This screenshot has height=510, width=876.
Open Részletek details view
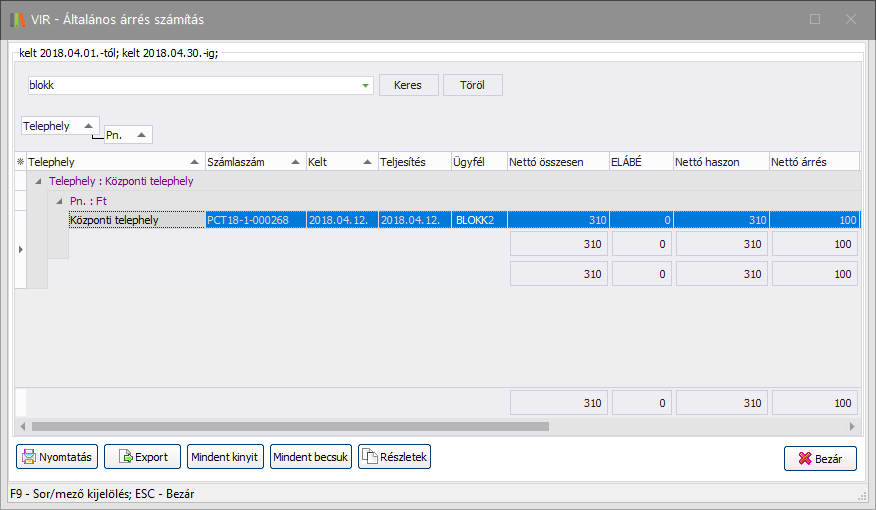tap(394, 457)
